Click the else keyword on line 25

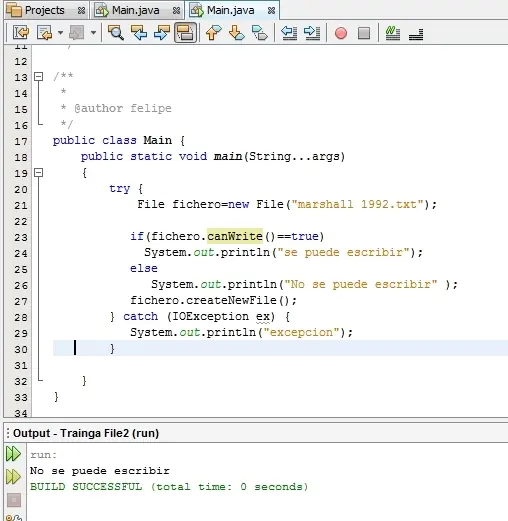coord(144,268)
